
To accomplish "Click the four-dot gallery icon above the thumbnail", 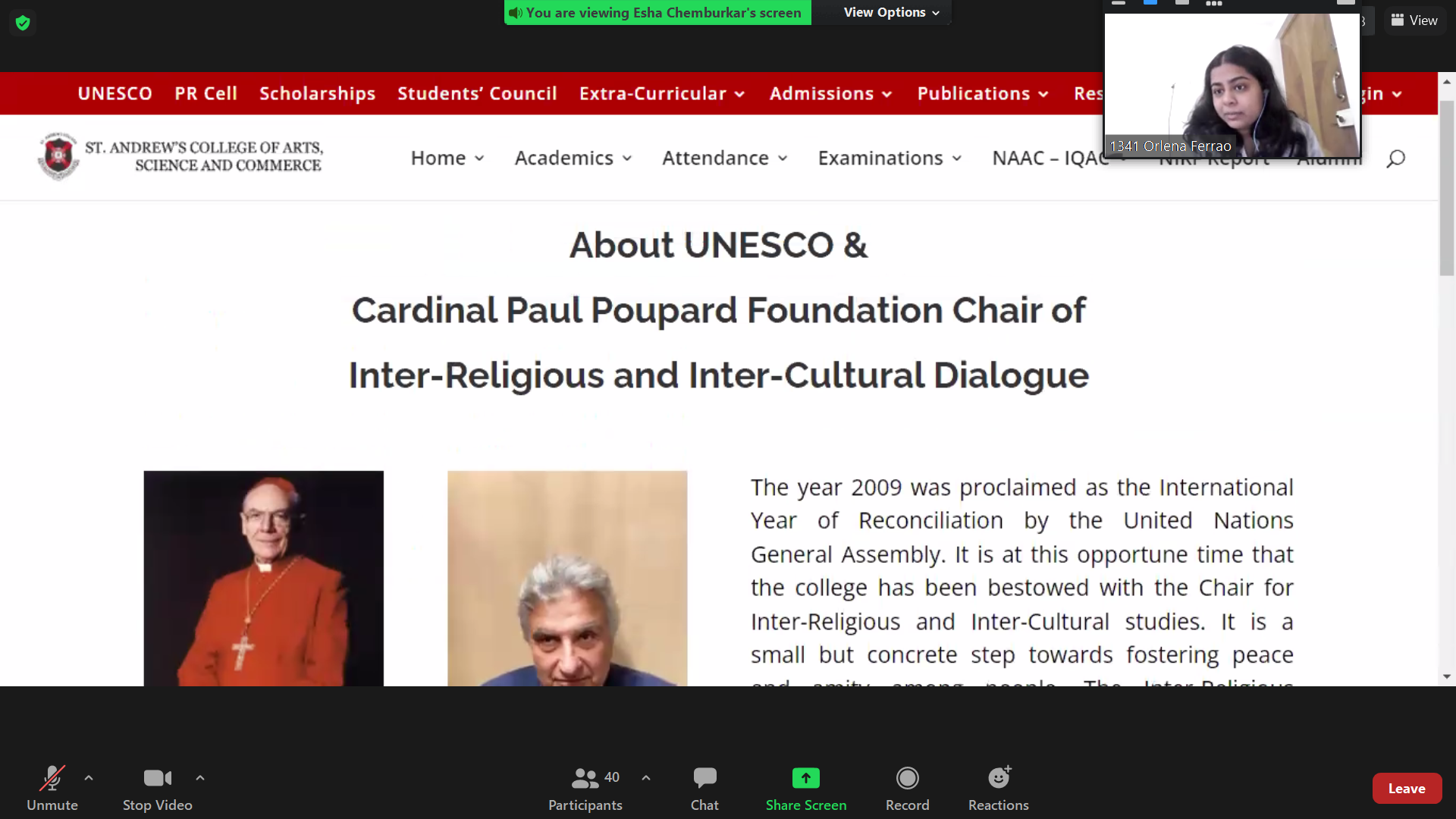I will pyautogui.click(x=1213, y=4).
